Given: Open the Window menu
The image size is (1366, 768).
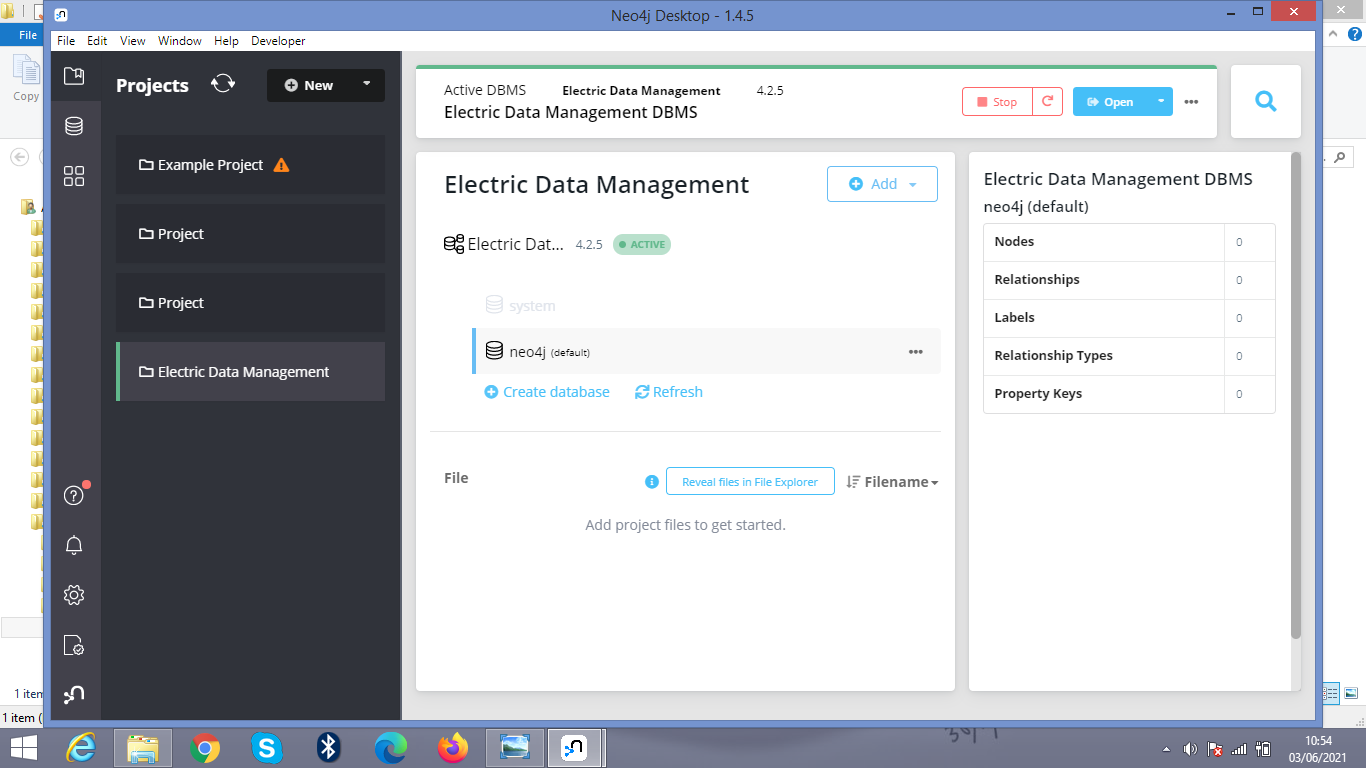Looking at the screenshot, I should tap(180, 41).
